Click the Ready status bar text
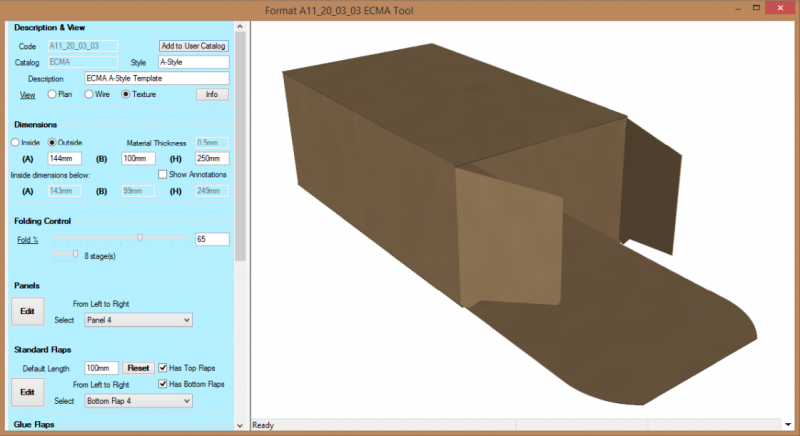 click(x=263, y=425)
